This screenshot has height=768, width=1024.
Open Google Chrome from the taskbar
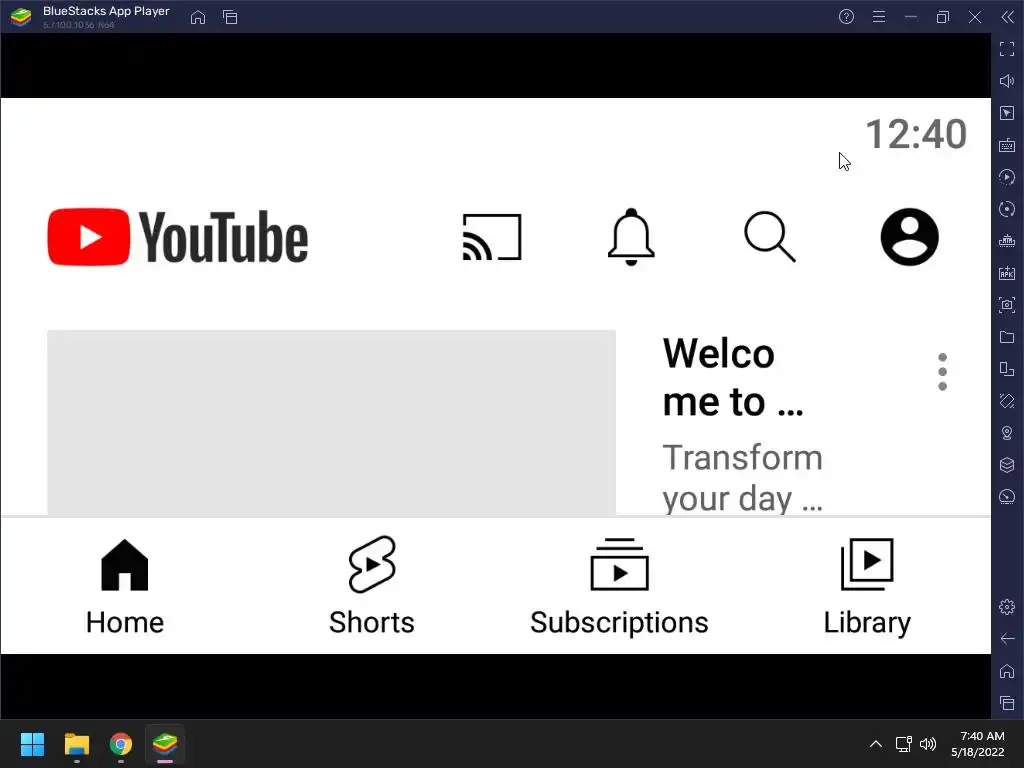[121, 744]
